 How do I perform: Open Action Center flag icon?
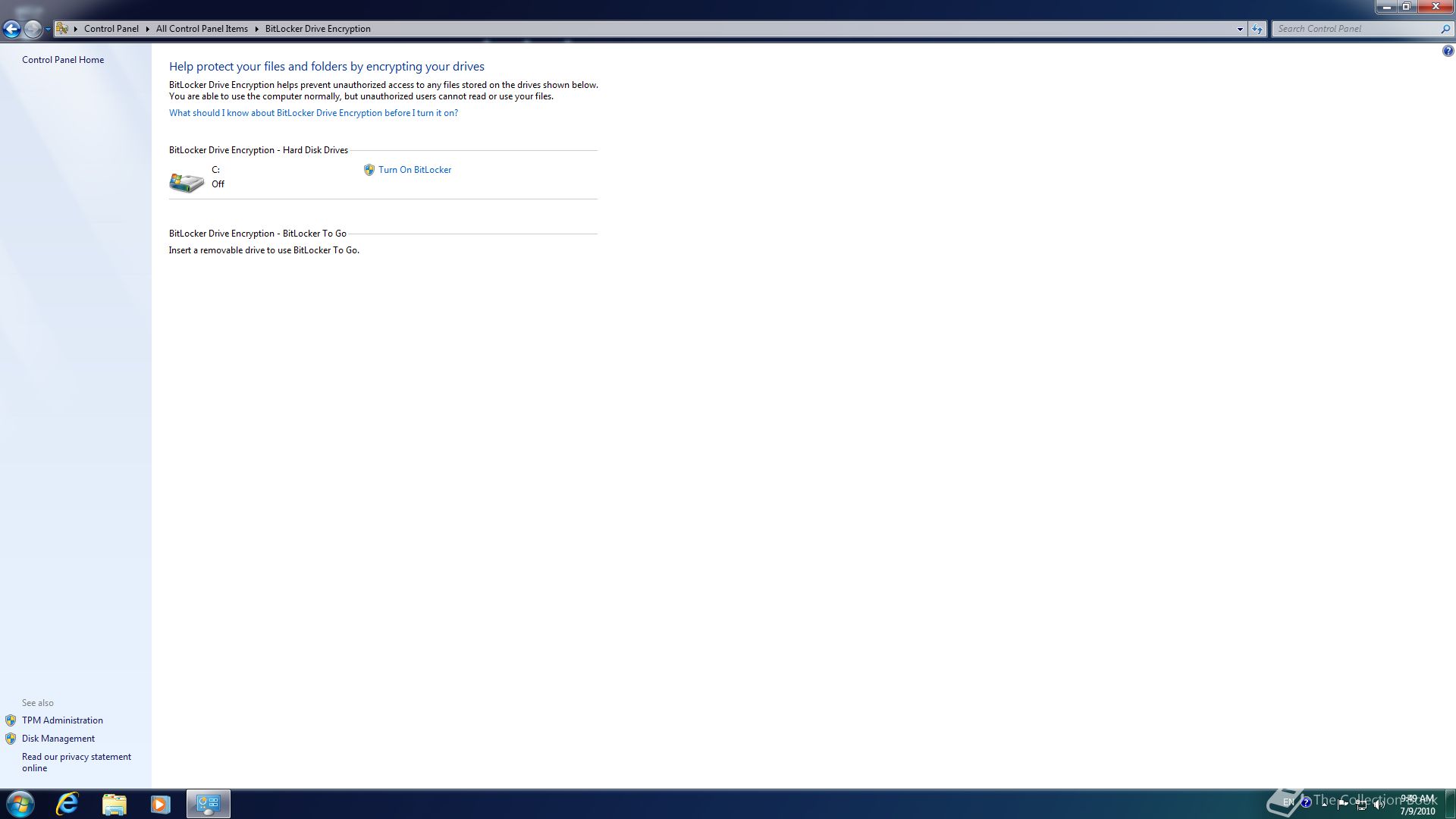point(1342,804)
